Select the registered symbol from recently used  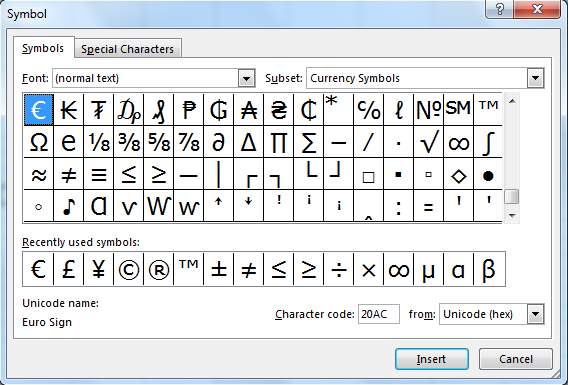(159, 269)
